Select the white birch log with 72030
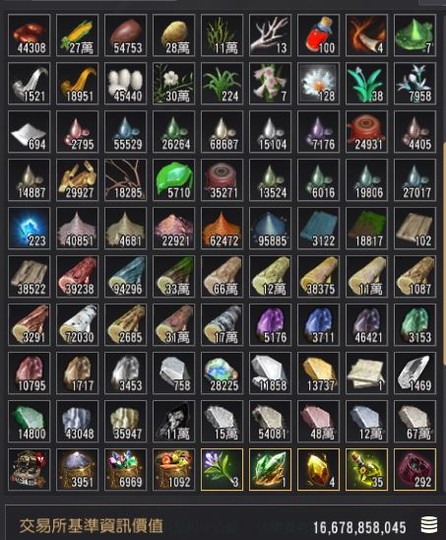This screenshot has width=446, height=540. coord(77,324)
